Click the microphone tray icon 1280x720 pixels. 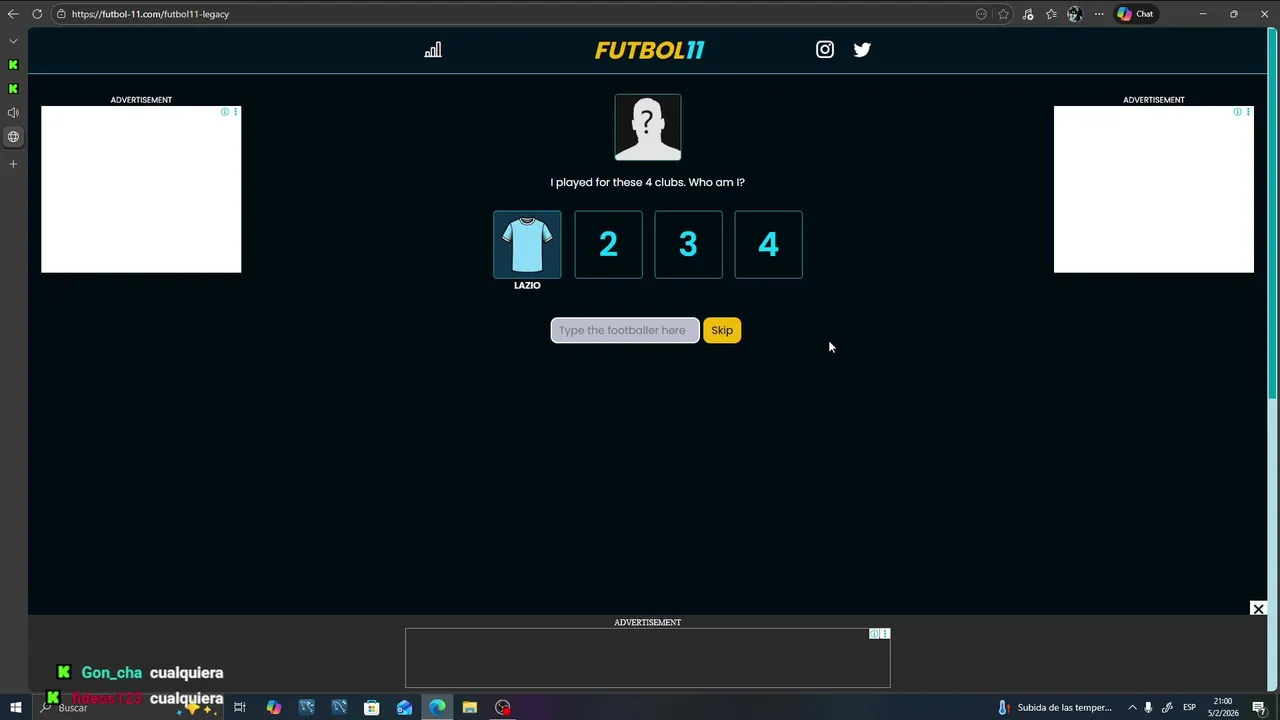point(1148,708)
